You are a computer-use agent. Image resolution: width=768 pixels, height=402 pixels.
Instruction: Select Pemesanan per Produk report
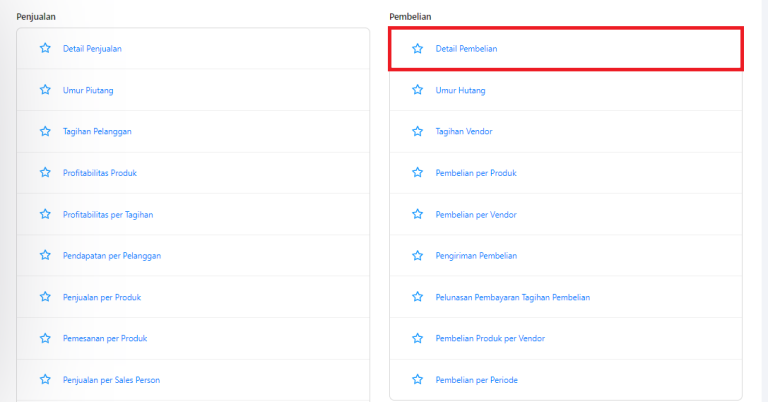(105, 338)
